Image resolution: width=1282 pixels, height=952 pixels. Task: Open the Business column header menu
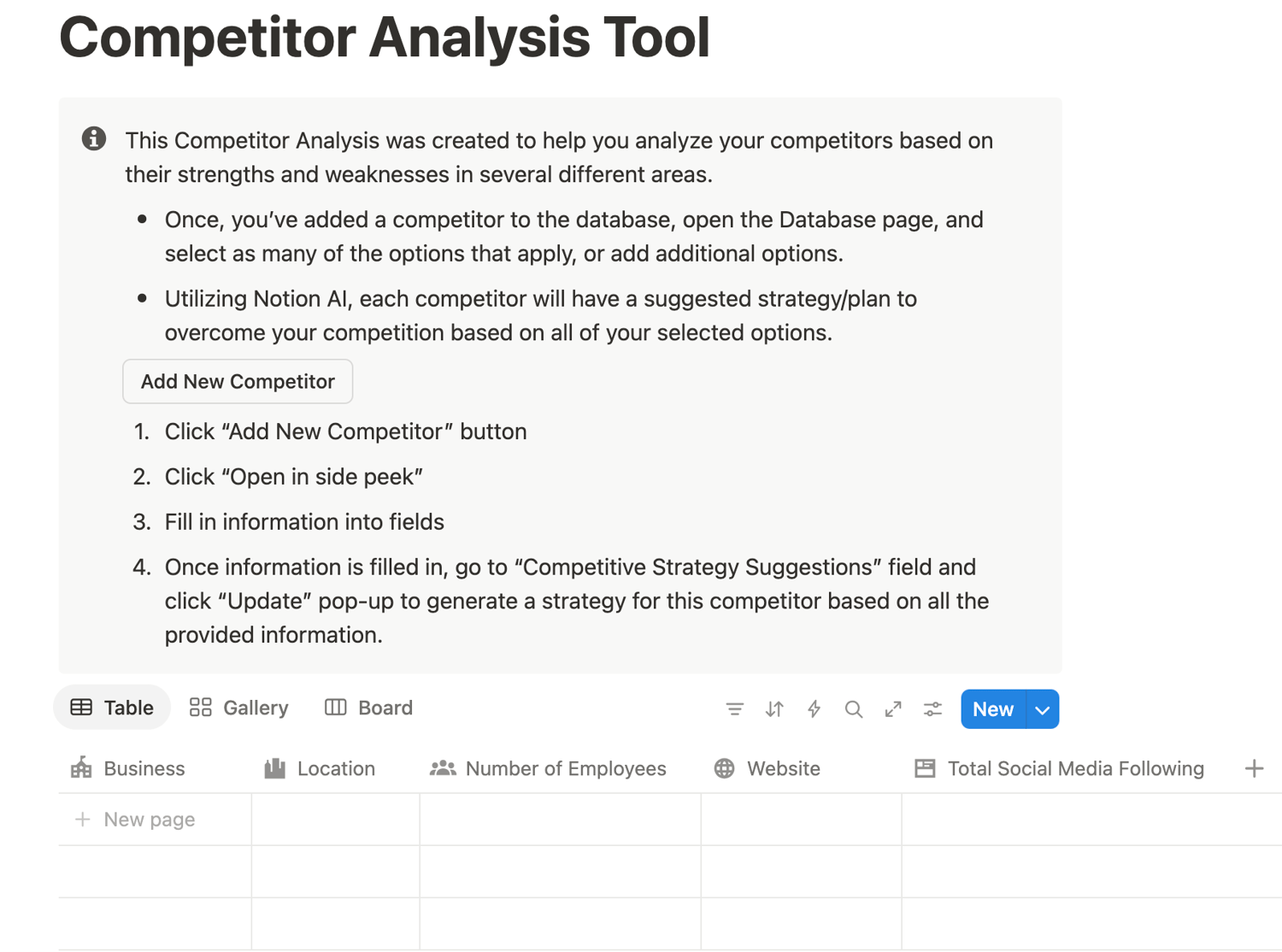coord(144,768)
